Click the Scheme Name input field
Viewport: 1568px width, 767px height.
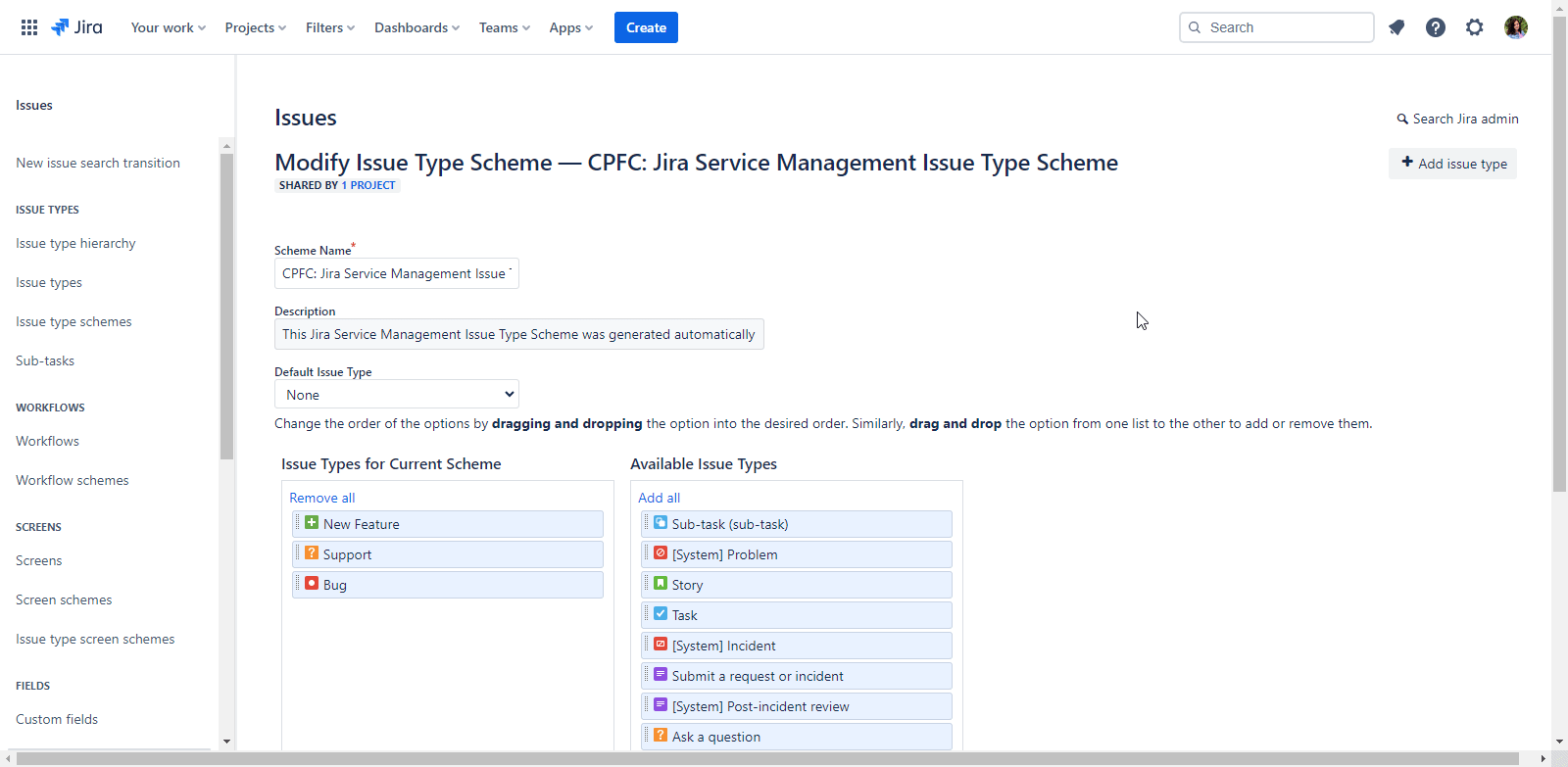397,274
